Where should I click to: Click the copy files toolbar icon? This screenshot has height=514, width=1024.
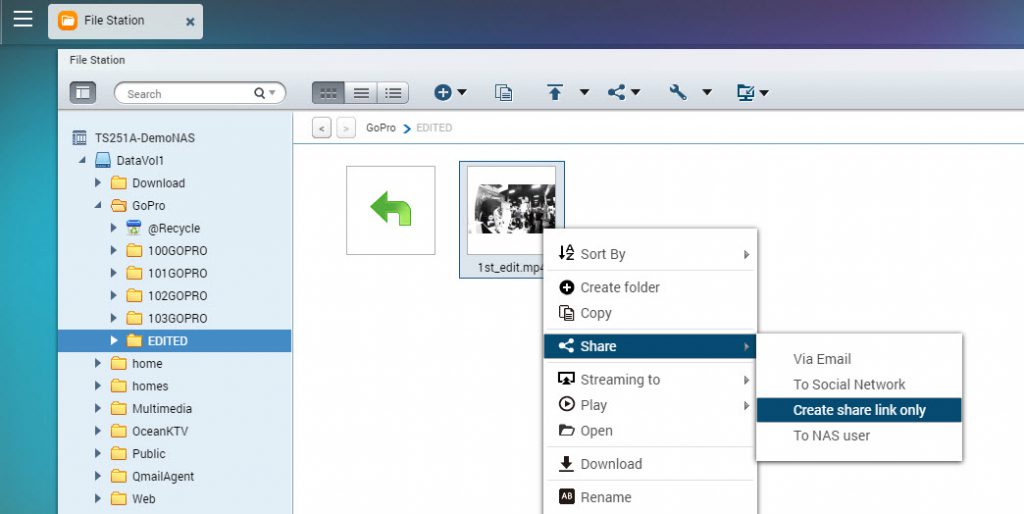(x=504, y=93)
